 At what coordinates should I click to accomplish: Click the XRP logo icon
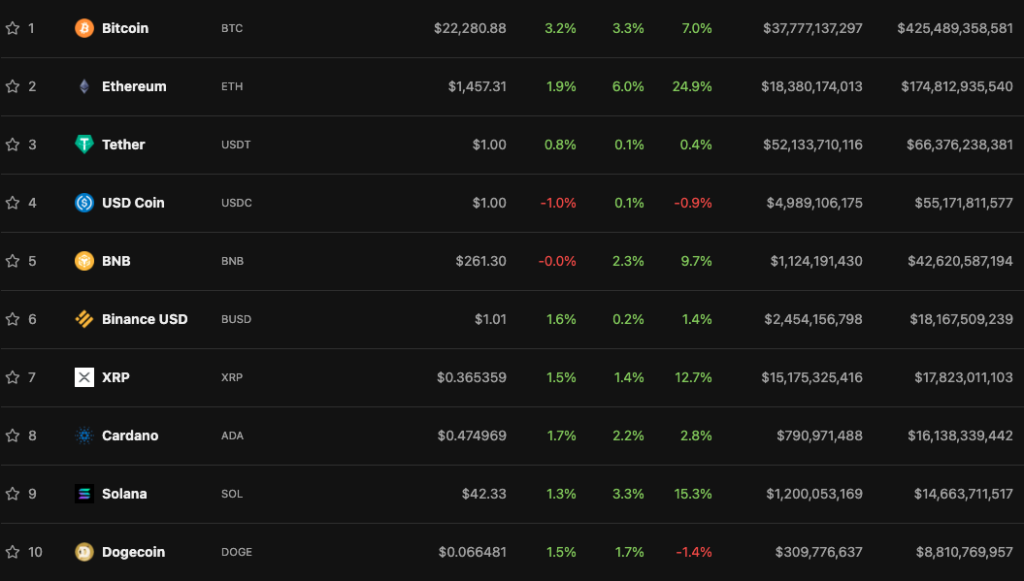pyautogui.click(x=85, y=377)
